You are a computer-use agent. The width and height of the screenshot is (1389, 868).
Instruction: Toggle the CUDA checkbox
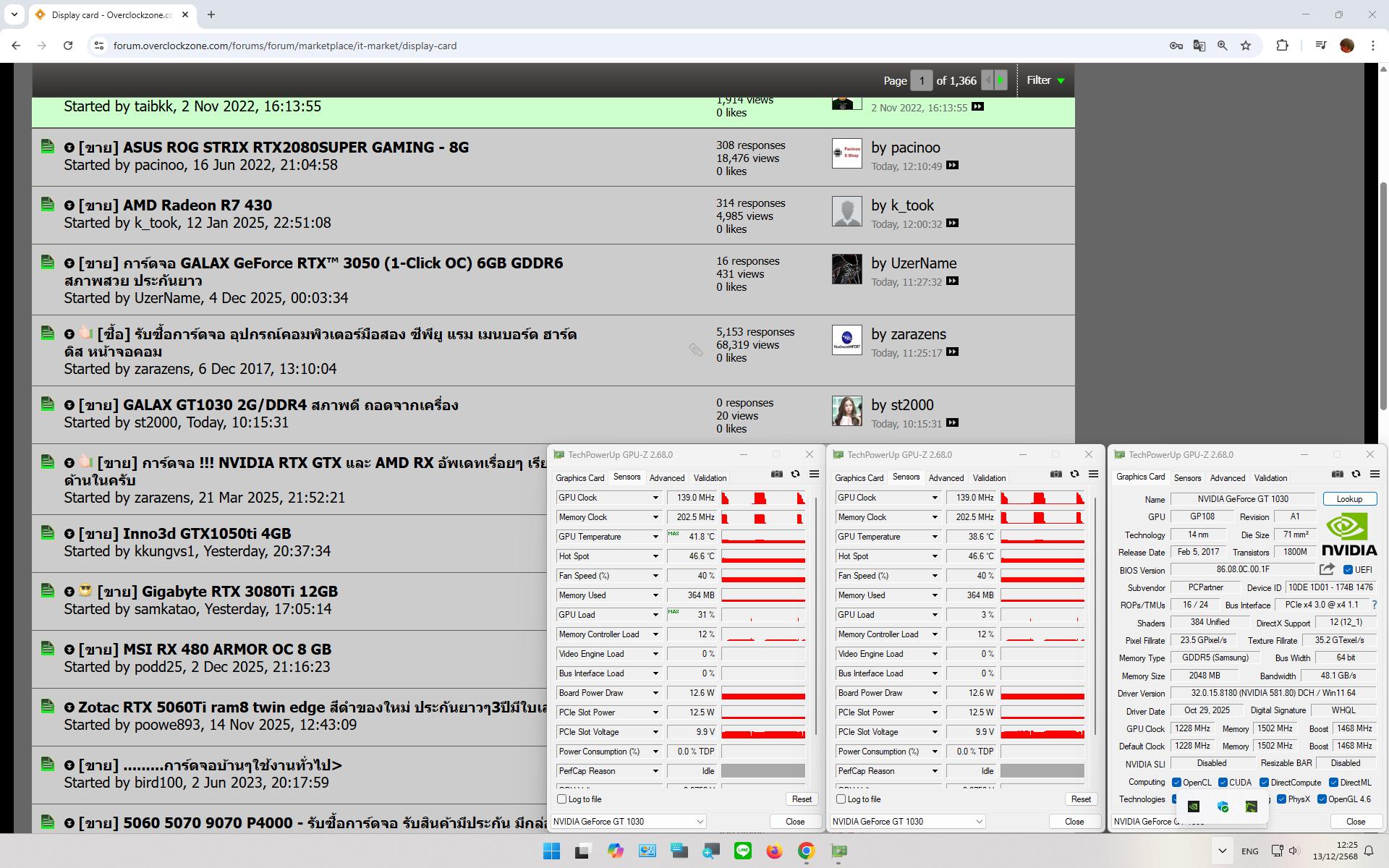point(1223,782)
